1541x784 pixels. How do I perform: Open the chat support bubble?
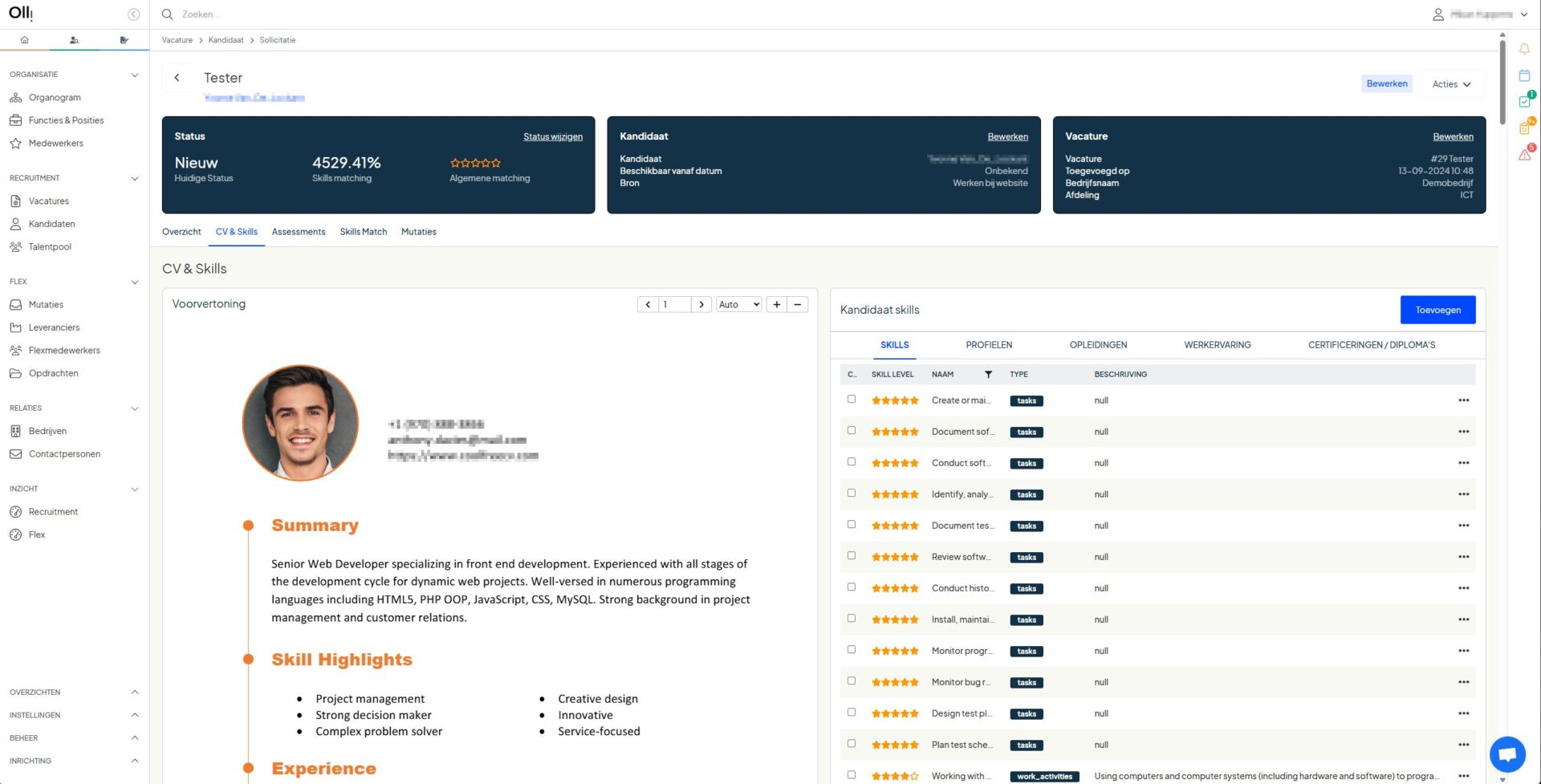point(1507,754)
